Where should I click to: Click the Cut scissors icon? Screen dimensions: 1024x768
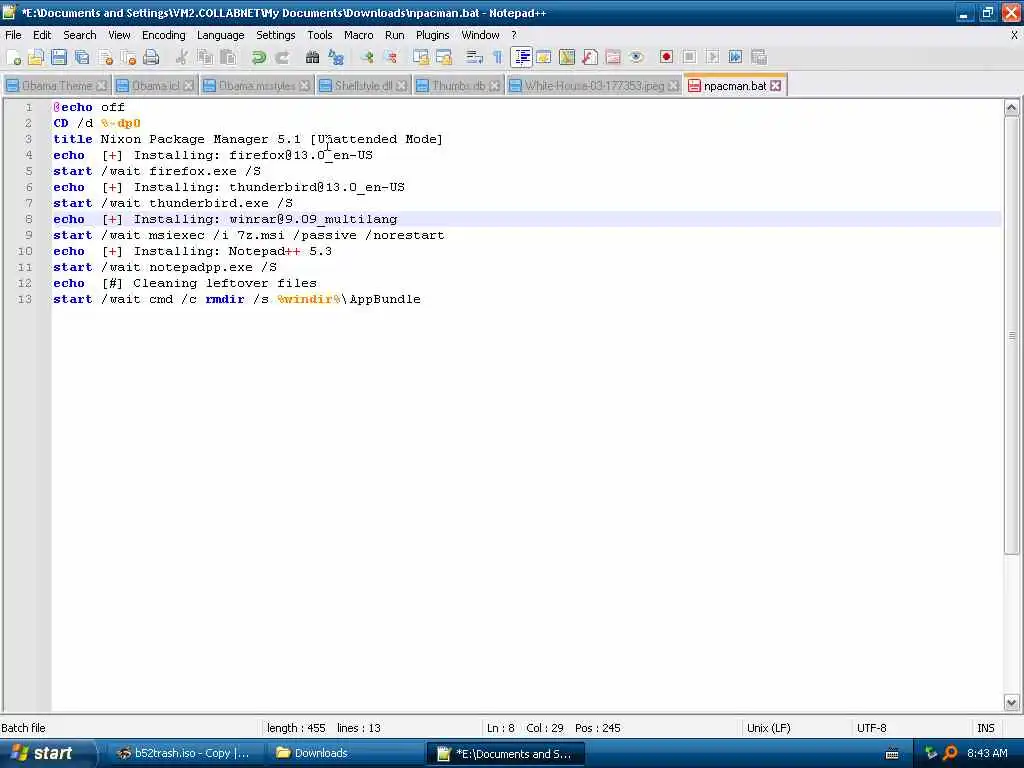click(x=182, y=57)
